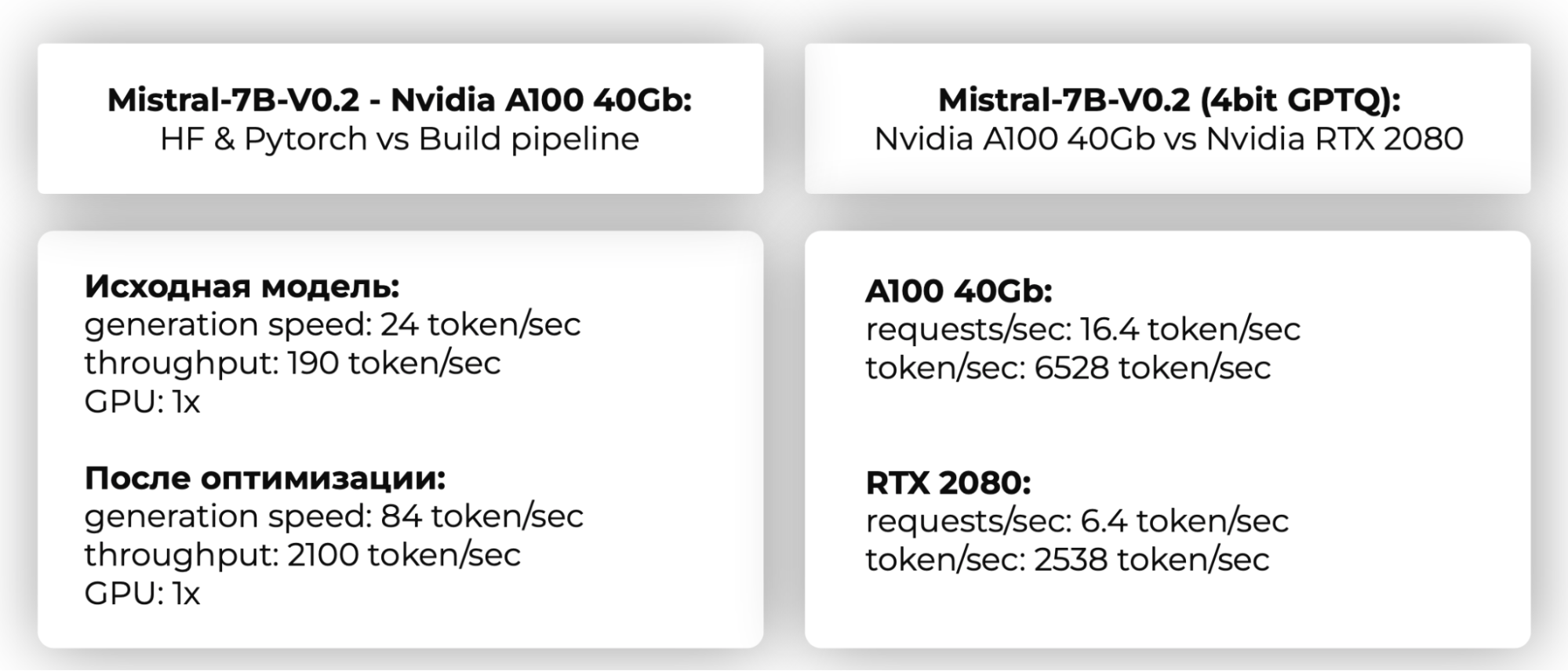The image size is (1568, 671).
Task: Click the GPU: 1x under Исходная модель
Action: (142, 401)
